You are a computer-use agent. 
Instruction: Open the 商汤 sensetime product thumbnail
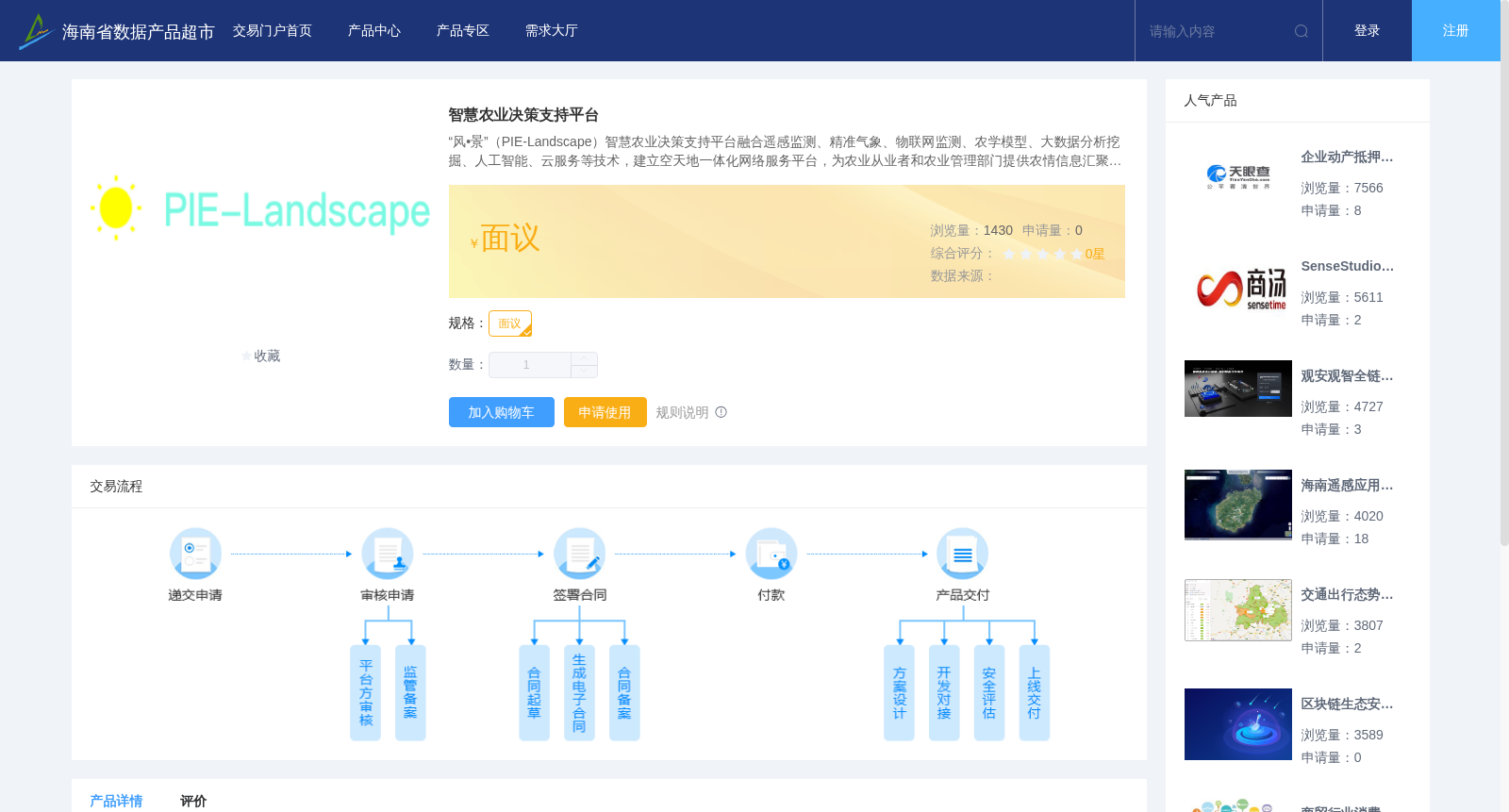point(1238,287)
